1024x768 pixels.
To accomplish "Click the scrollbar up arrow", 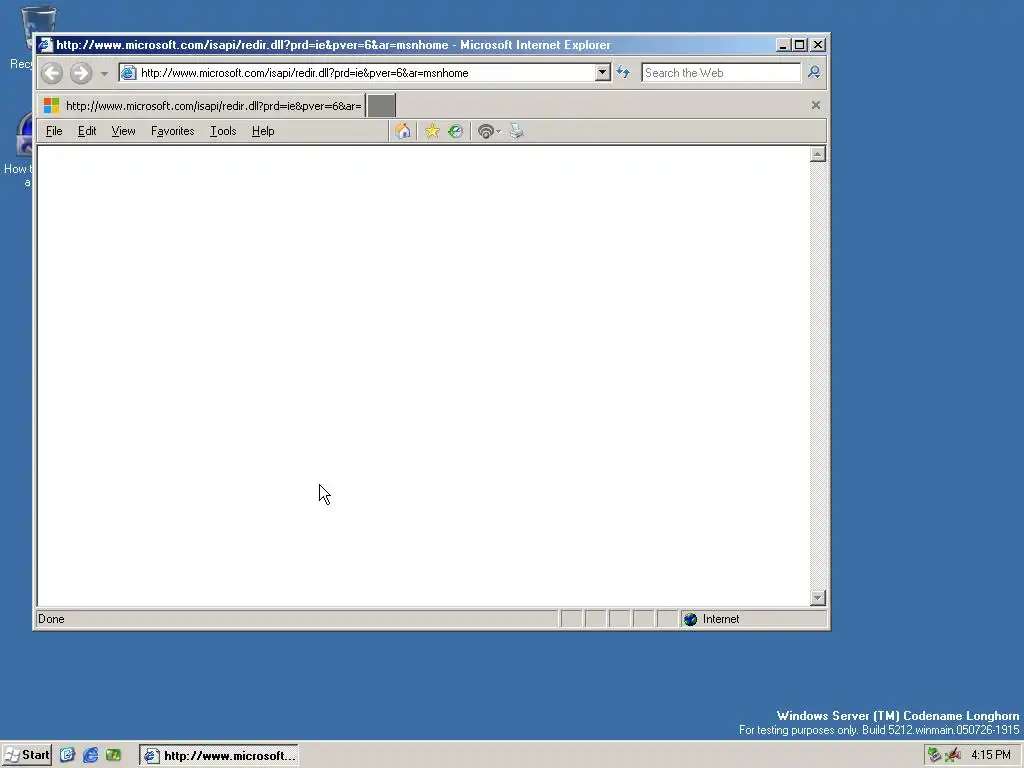I will [x=818, y=154].
